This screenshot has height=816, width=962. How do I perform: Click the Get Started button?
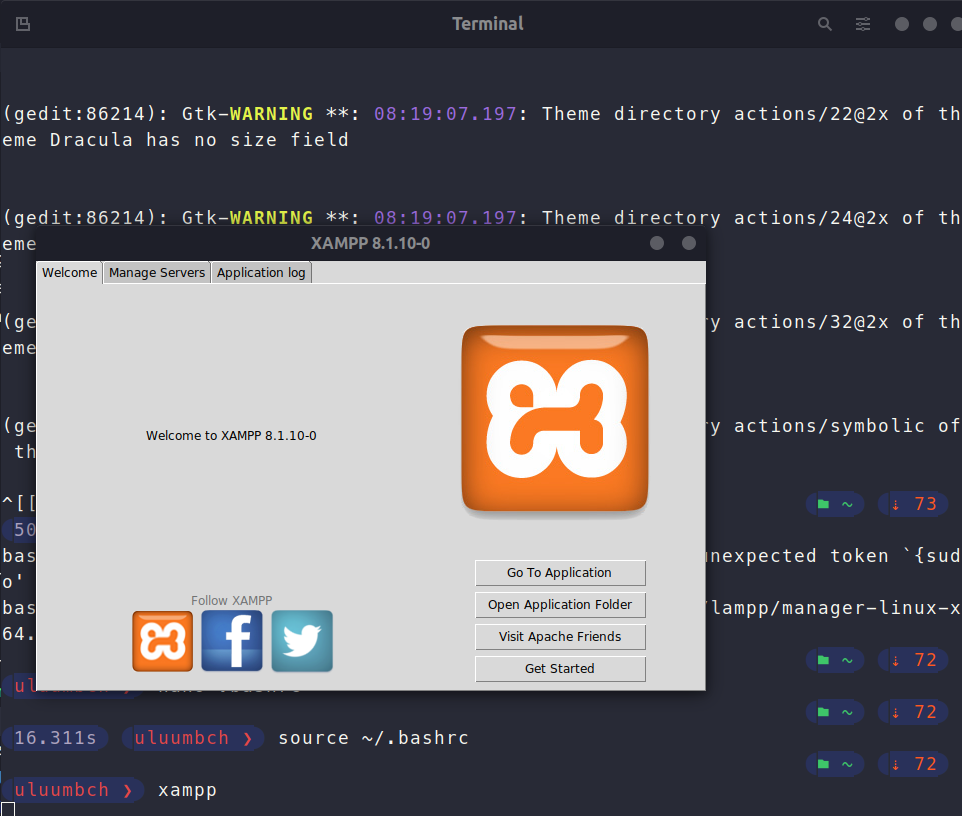tap(560, 668)
